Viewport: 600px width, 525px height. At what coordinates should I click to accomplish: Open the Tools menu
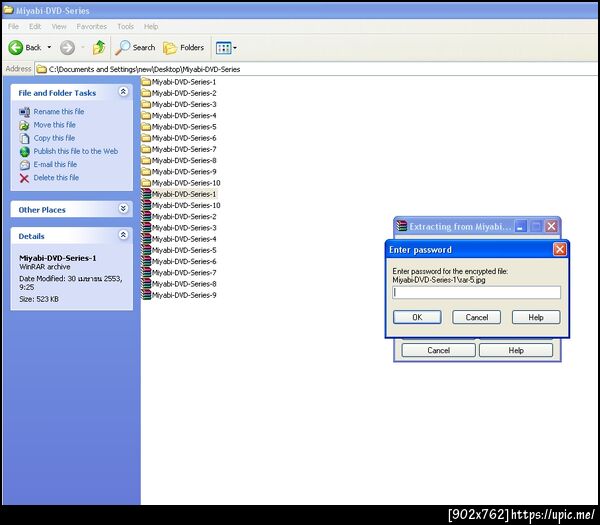point(126,26)
